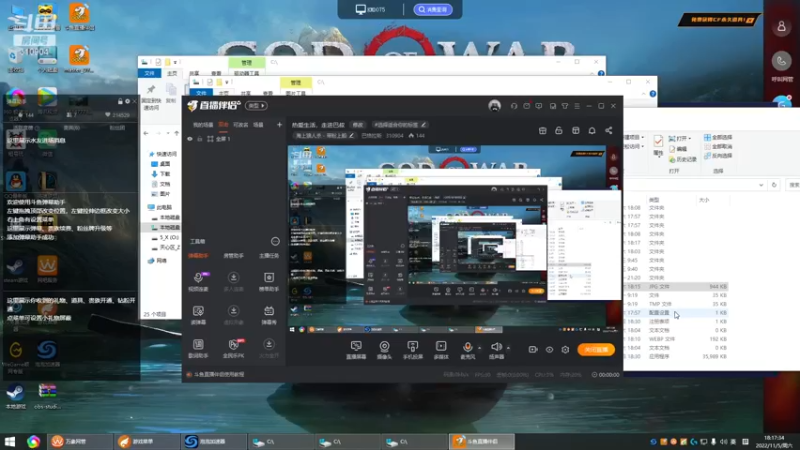
Task: Open customer service headset icon
Action: [514, 106]
